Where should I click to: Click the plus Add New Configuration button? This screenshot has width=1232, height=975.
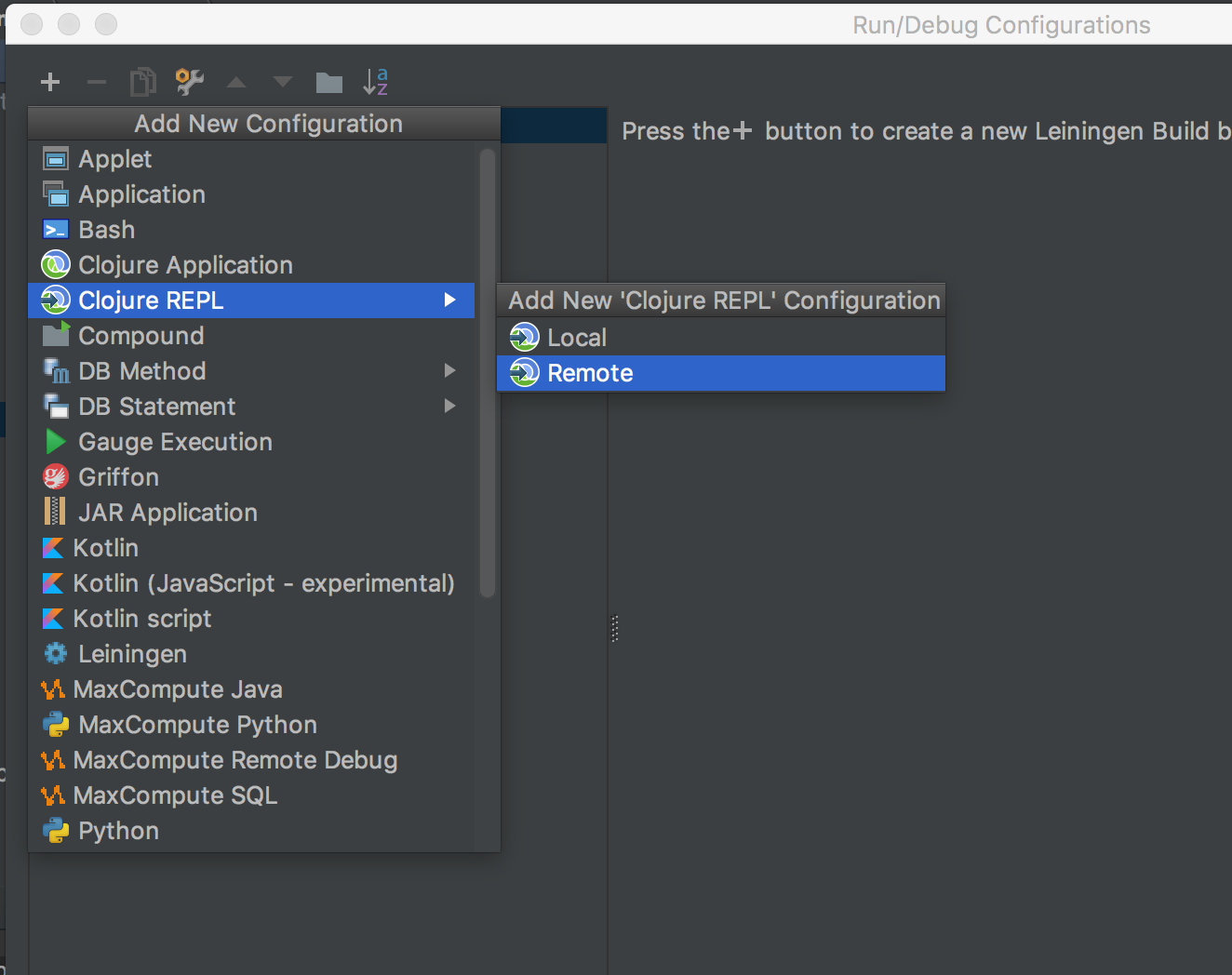point(50,83)
